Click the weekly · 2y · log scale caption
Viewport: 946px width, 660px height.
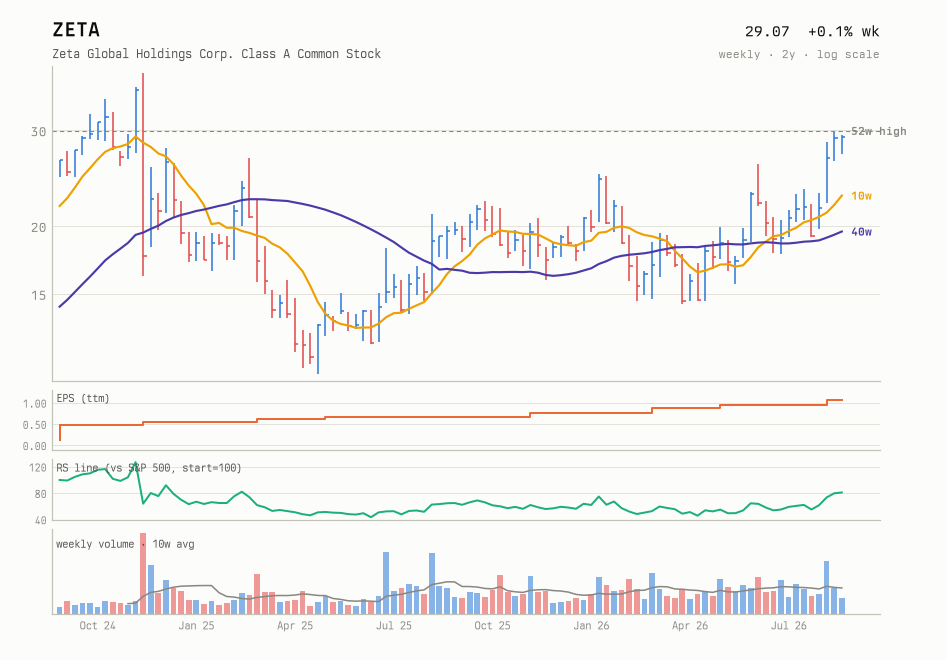pos(799,54)
